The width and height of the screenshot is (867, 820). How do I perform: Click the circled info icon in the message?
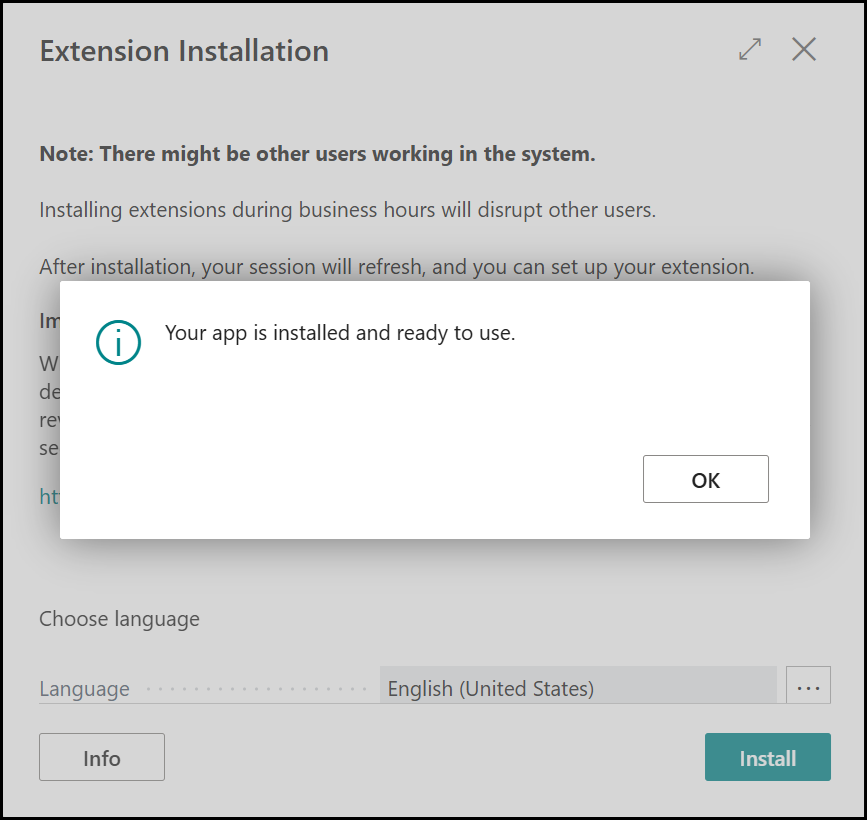(x=118, y=342)
